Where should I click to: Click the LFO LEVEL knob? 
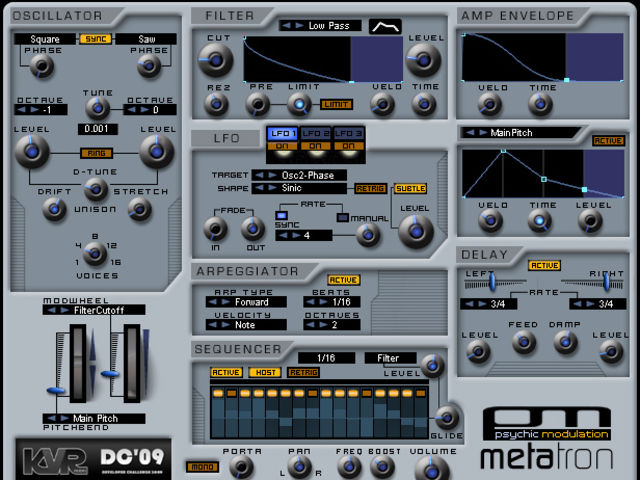[416, 231]
